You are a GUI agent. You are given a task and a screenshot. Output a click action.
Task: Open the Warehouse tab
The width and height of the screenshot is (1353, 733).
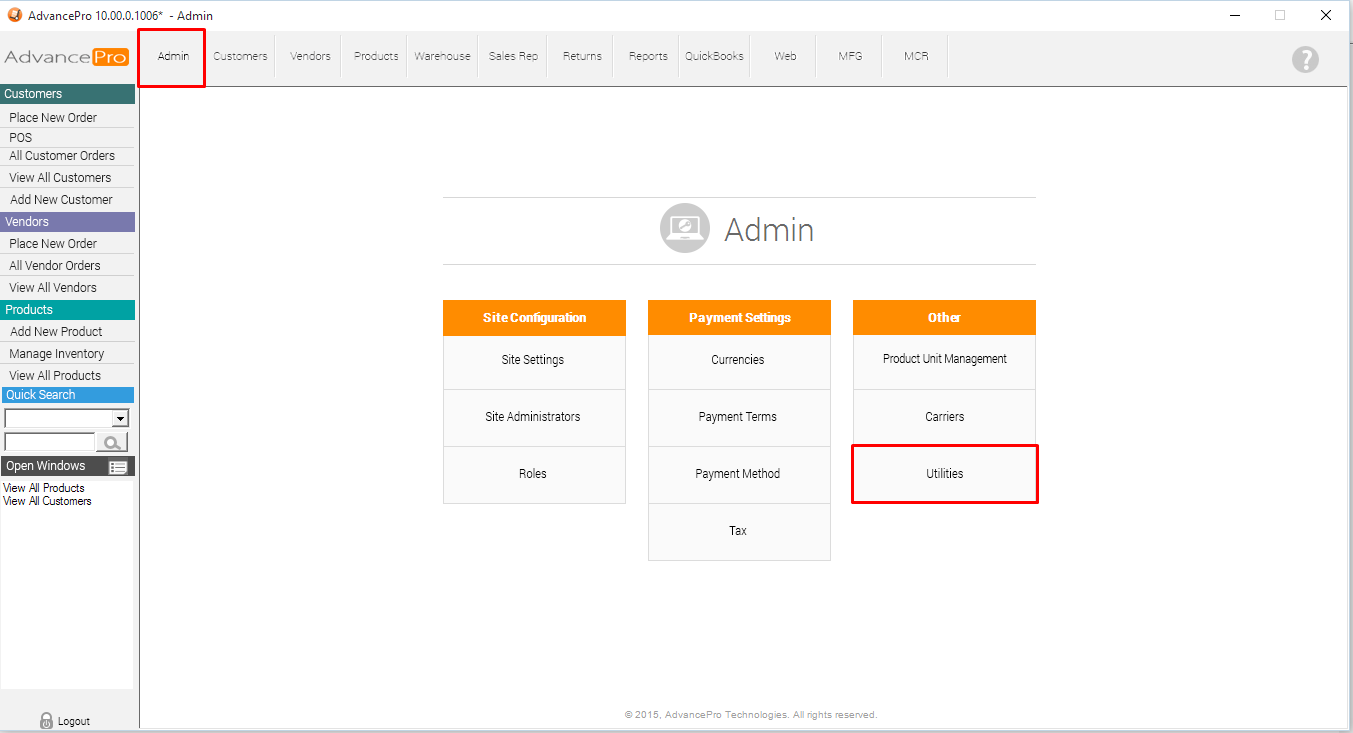coord(442,56)
